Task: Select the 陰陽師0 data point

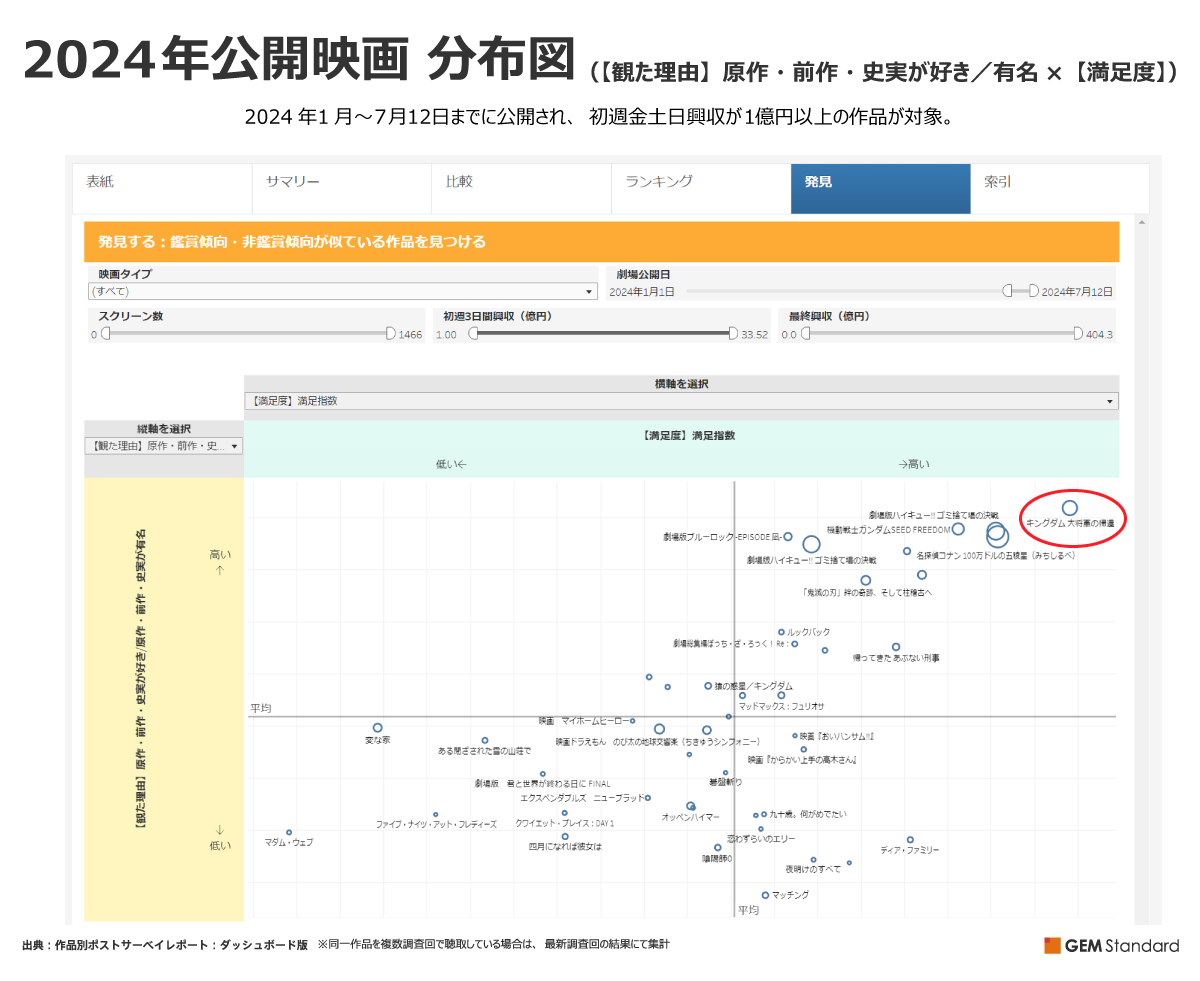Action: click(x=718, y=847)
